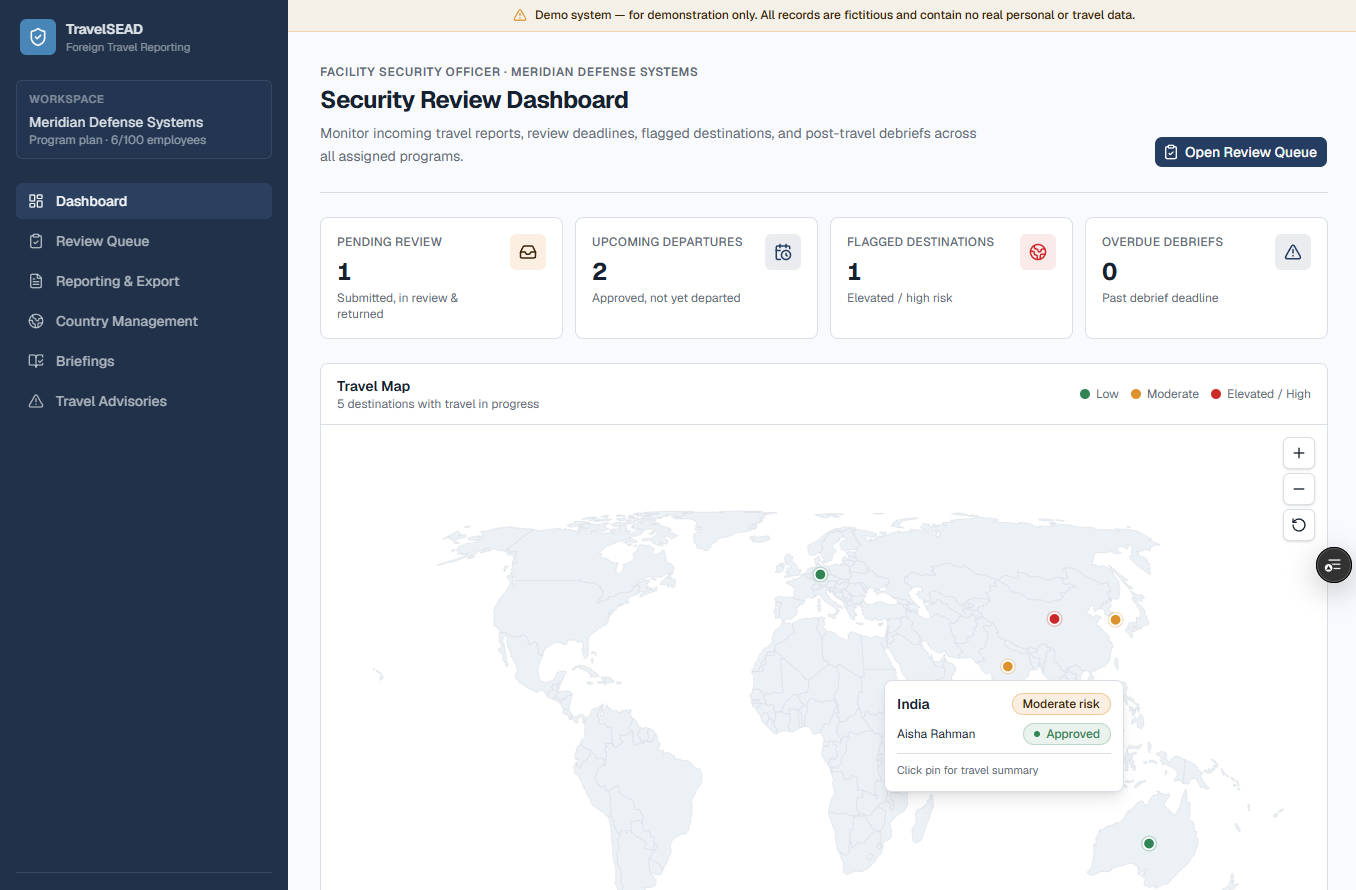The image size is (1356, 890).
Task: Click the green map pin in Europe
Action: [x=820, y=574]
